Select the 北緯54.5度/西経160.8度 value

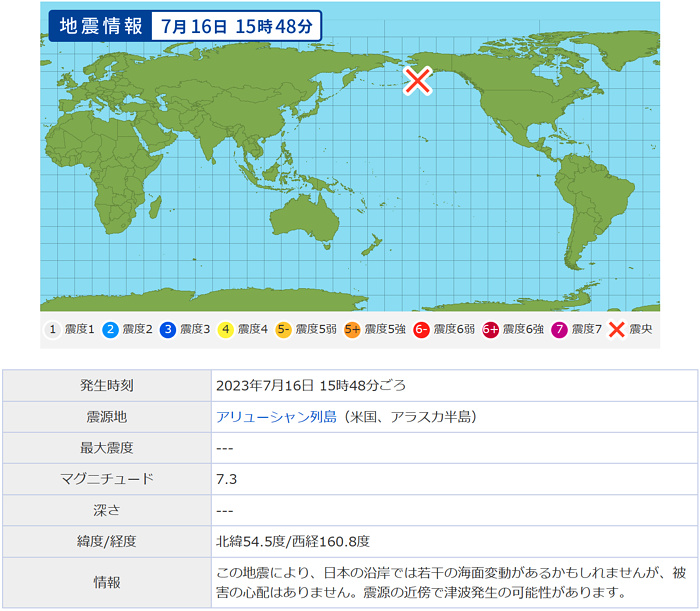[x=293, y=542]
